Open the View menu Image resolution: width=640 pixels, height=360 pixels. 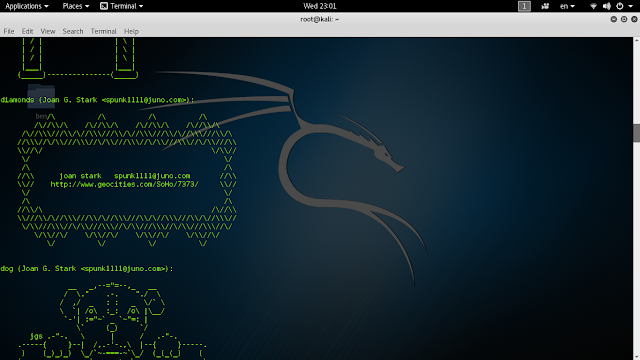coord(48,31)
